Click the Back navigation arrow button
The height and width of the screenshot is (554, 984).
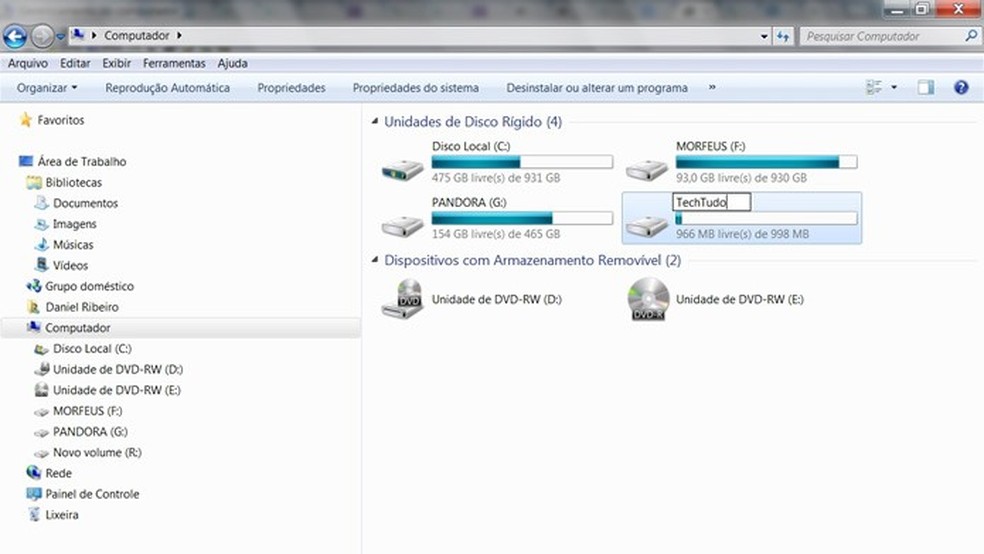point(15,36)
